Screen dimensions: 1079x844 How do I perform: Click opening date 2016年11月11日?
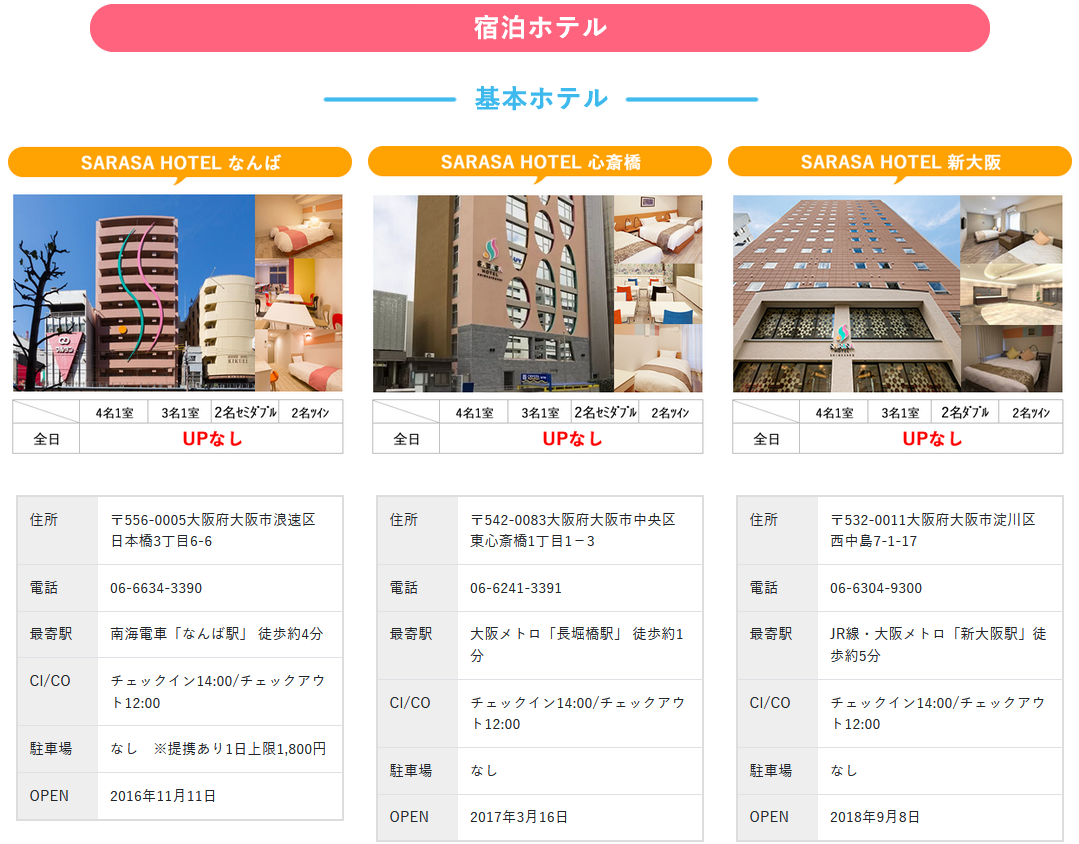pos(163,796)
